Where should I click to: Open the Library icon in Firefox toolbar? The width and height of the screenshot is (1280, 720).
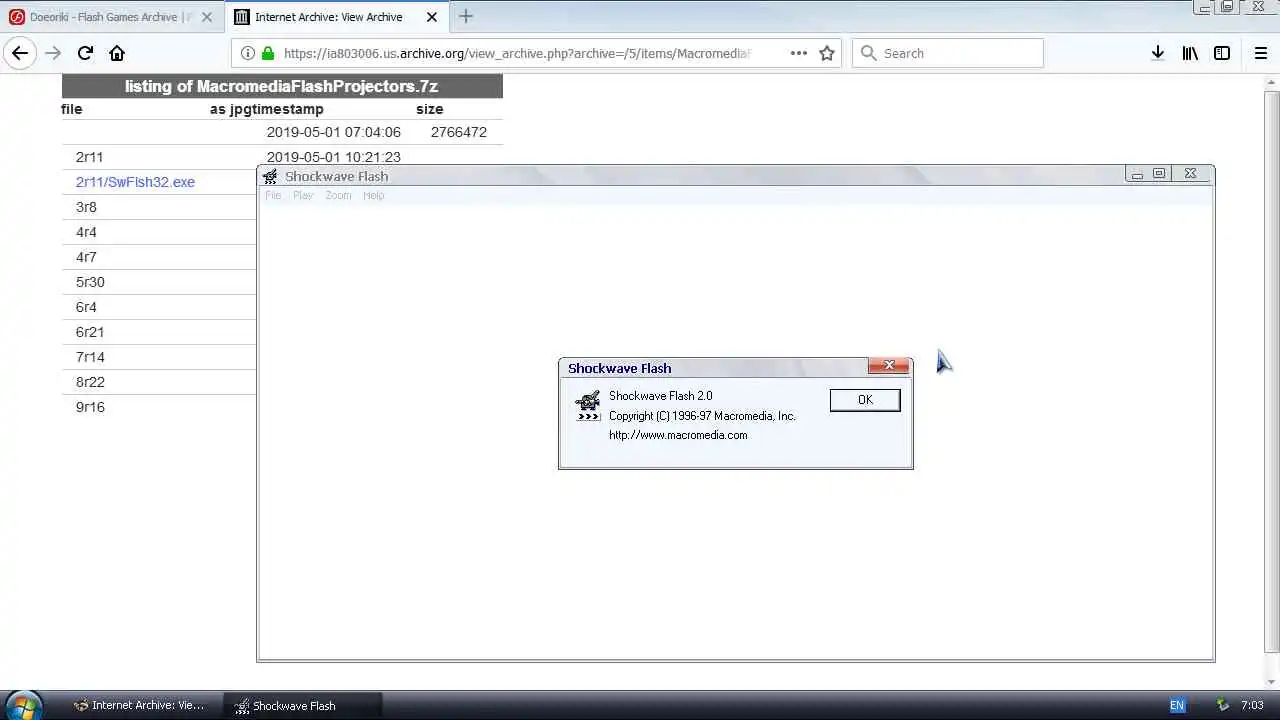tap(1190, 53)
